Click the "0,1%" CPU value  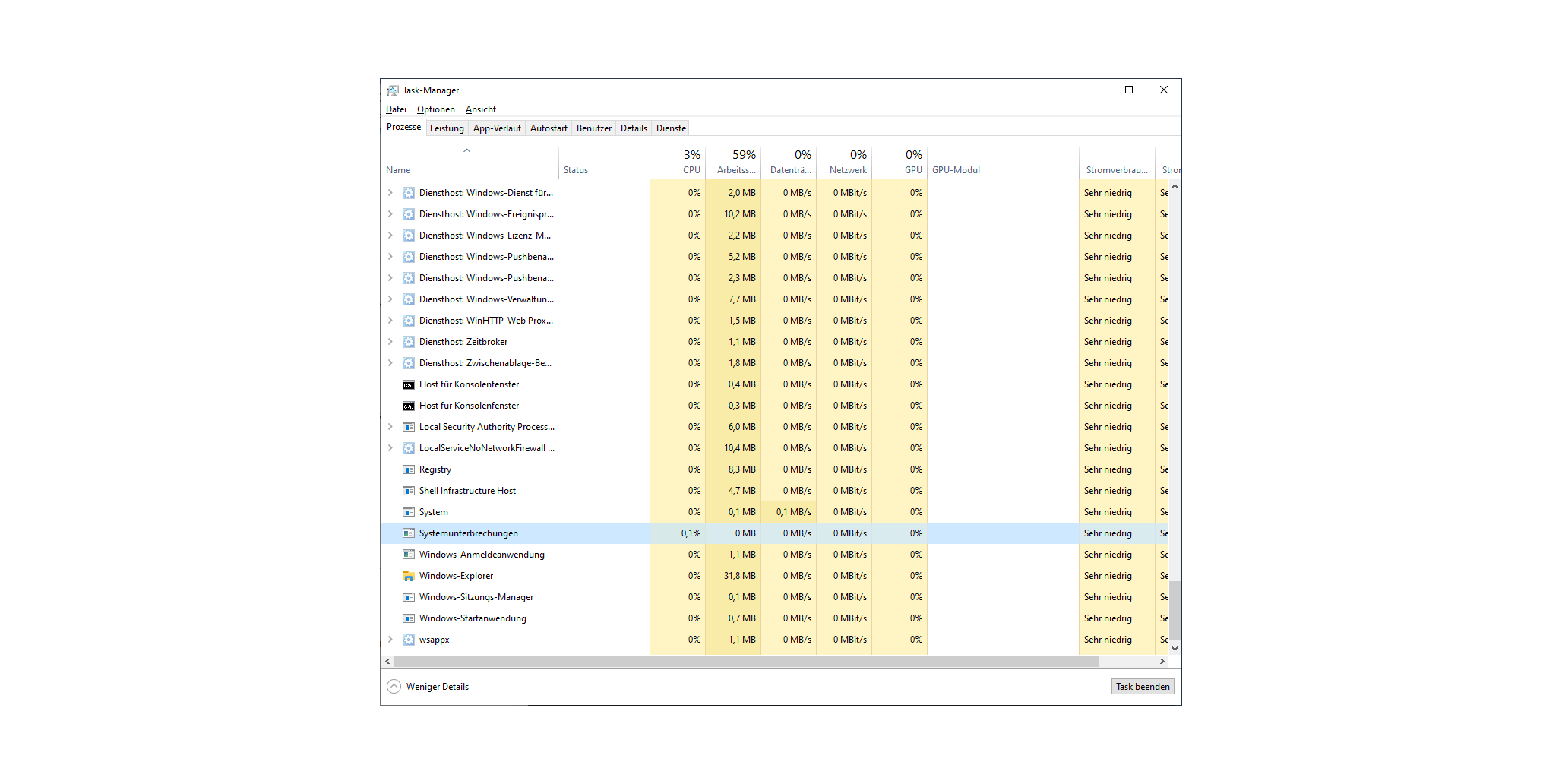pos(691,533)
